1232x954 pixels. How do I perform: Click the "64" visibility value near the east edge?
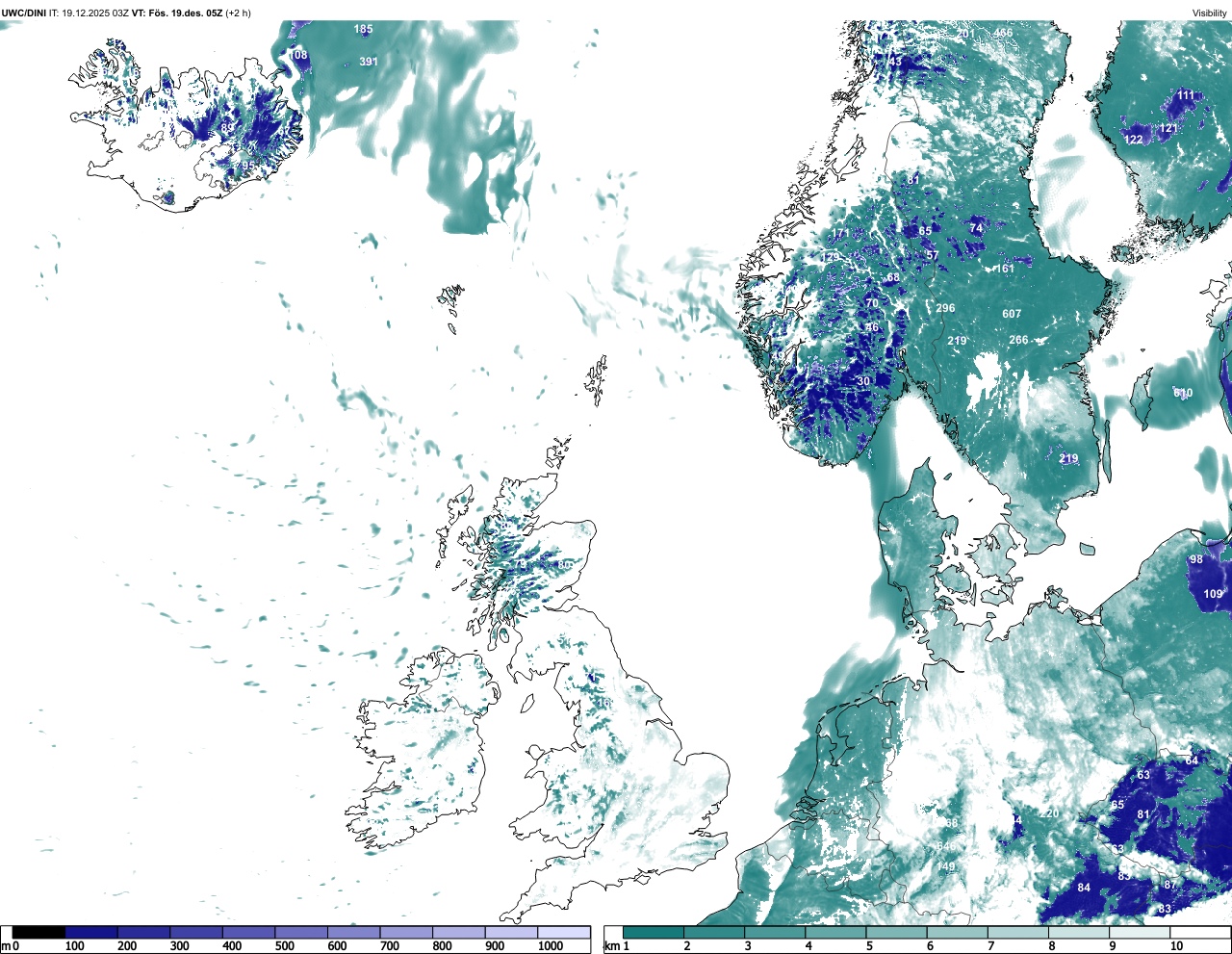click(x=1192, y=761)
